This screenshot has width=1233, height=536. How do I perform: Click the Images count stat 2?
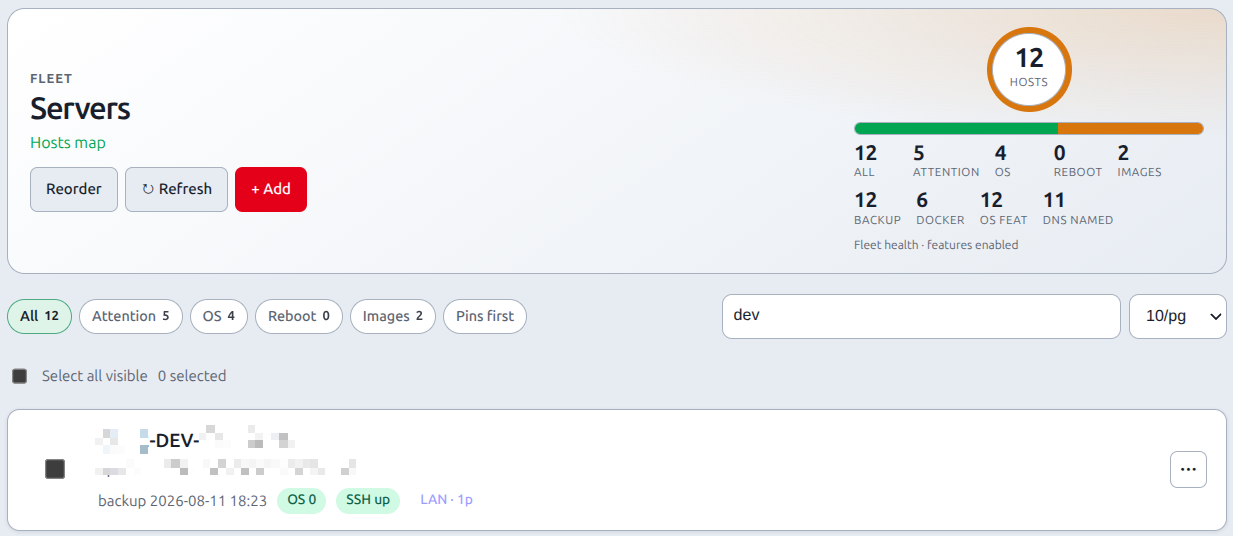pyautogui.click(x=1123, y=153)
